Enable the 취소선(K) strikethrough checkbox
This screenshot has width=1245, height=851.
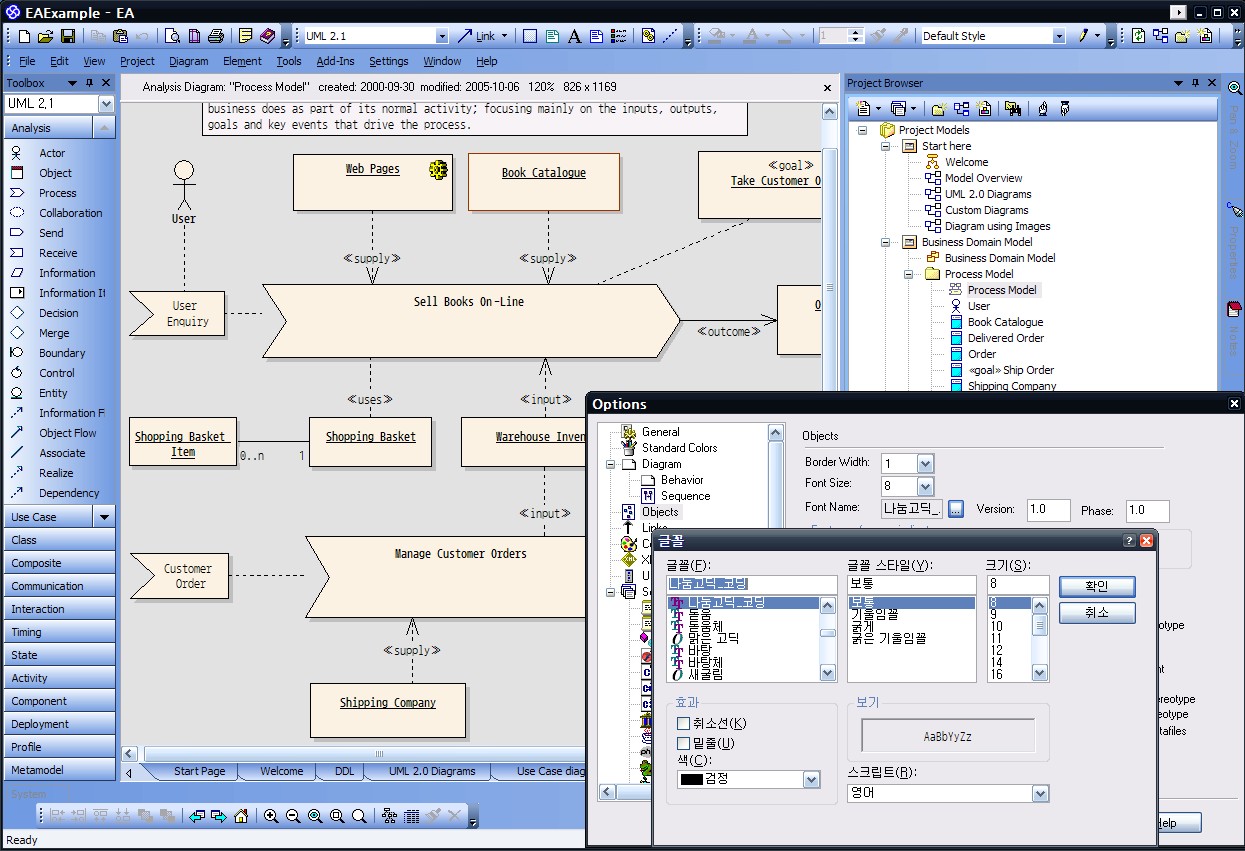pos(684,723)
